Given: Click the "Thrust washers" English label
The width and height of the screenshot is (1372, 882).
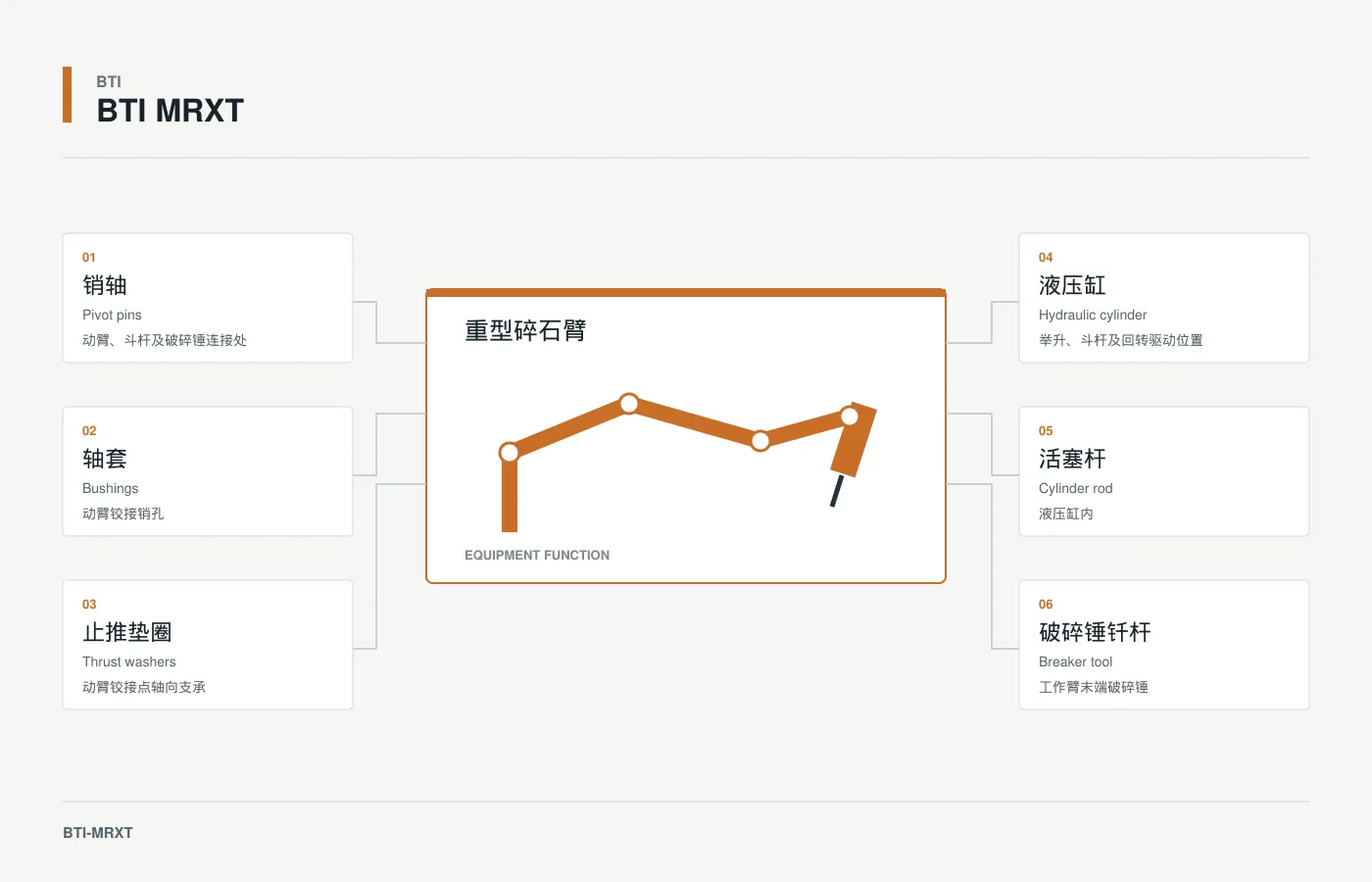Looking at the screenshot, I should tap(129, 661).
